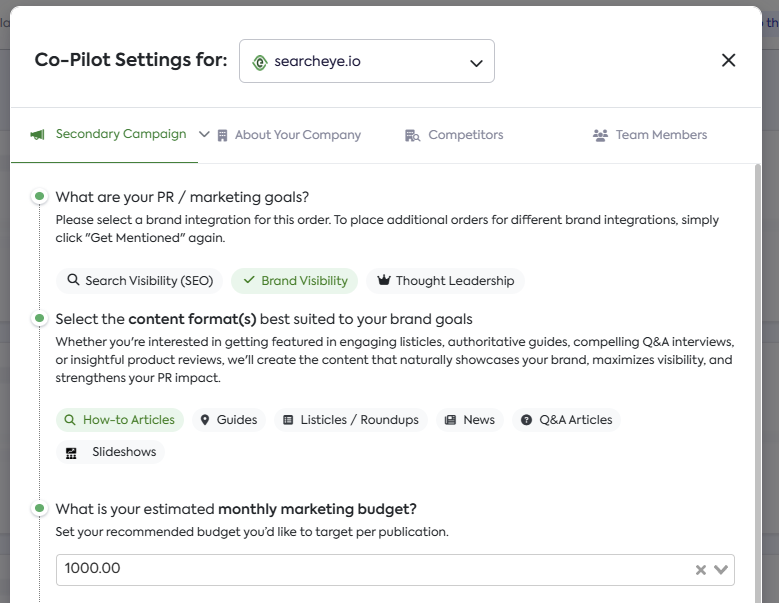779x603 pixels.
Task: Click the question mark icon on Q&A Articles
Action: tap(526, 420)
